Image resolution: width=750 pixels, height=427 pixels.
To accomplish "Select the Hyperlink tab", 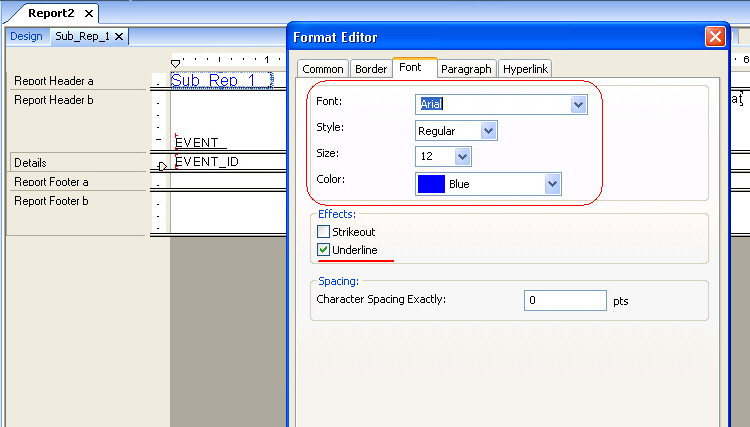I will 525,69.
